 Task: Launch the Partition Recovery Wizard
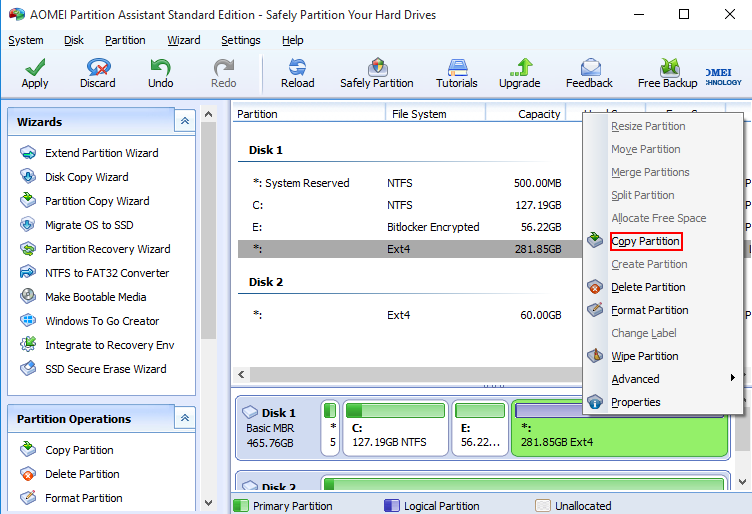click(x=107, y=249)
